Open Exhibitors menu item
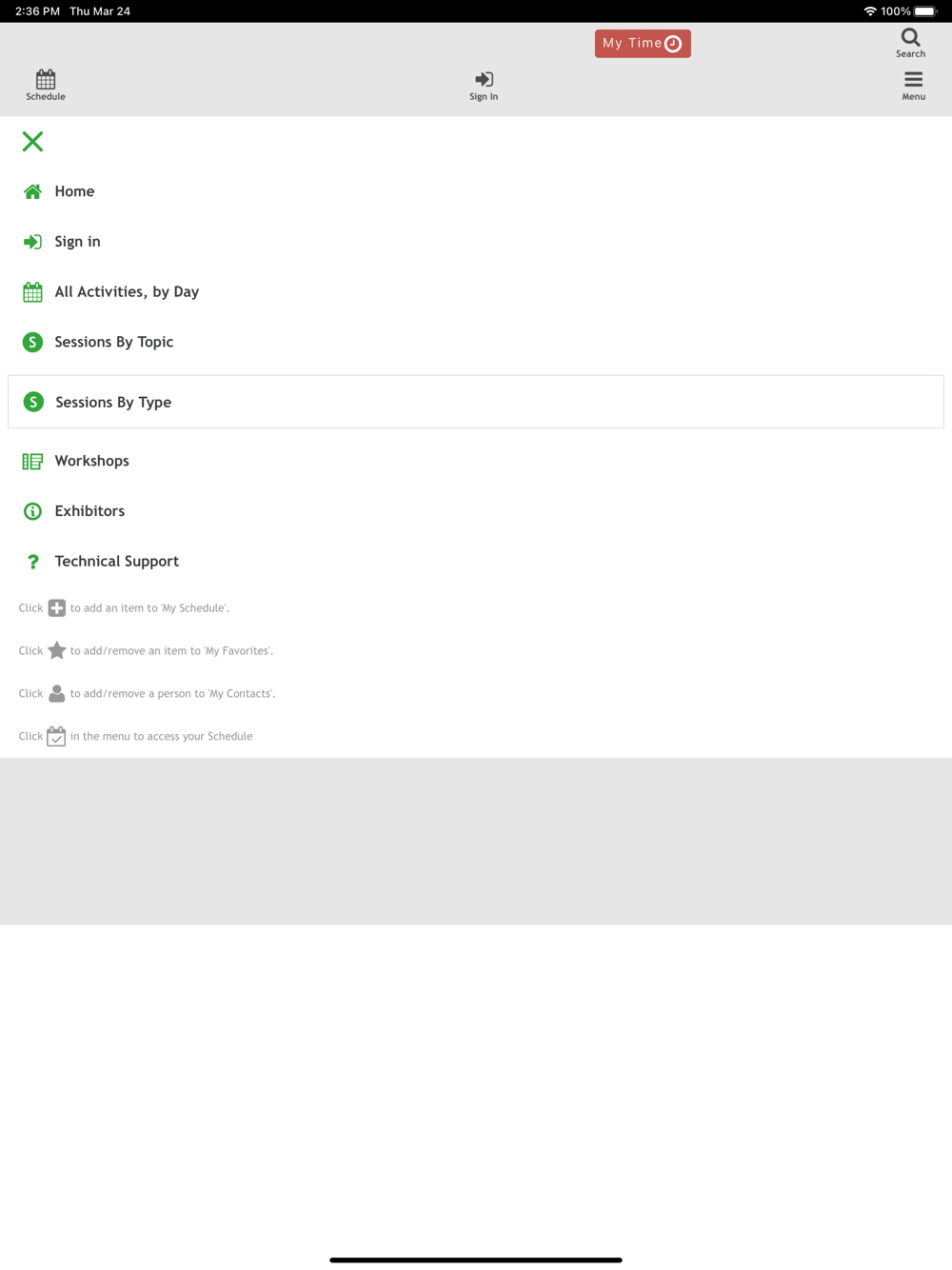This screenshot has height=1270, width=952. coord(89,511)
